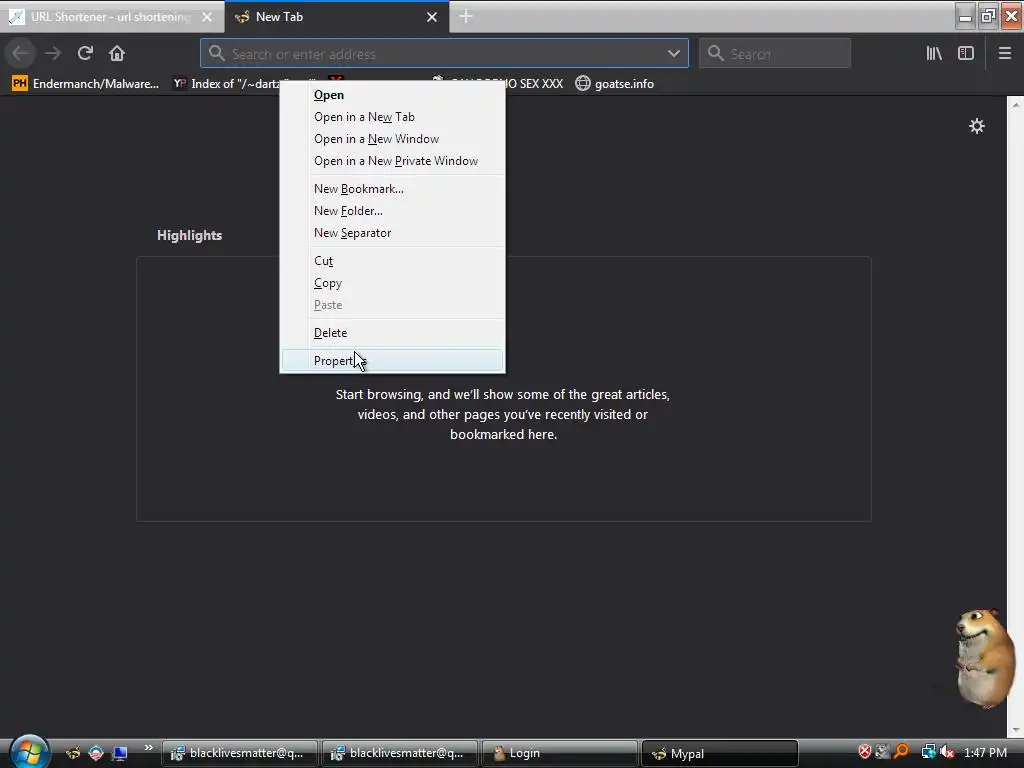Click the muted volume tray icon

click(x=947, y=752)
